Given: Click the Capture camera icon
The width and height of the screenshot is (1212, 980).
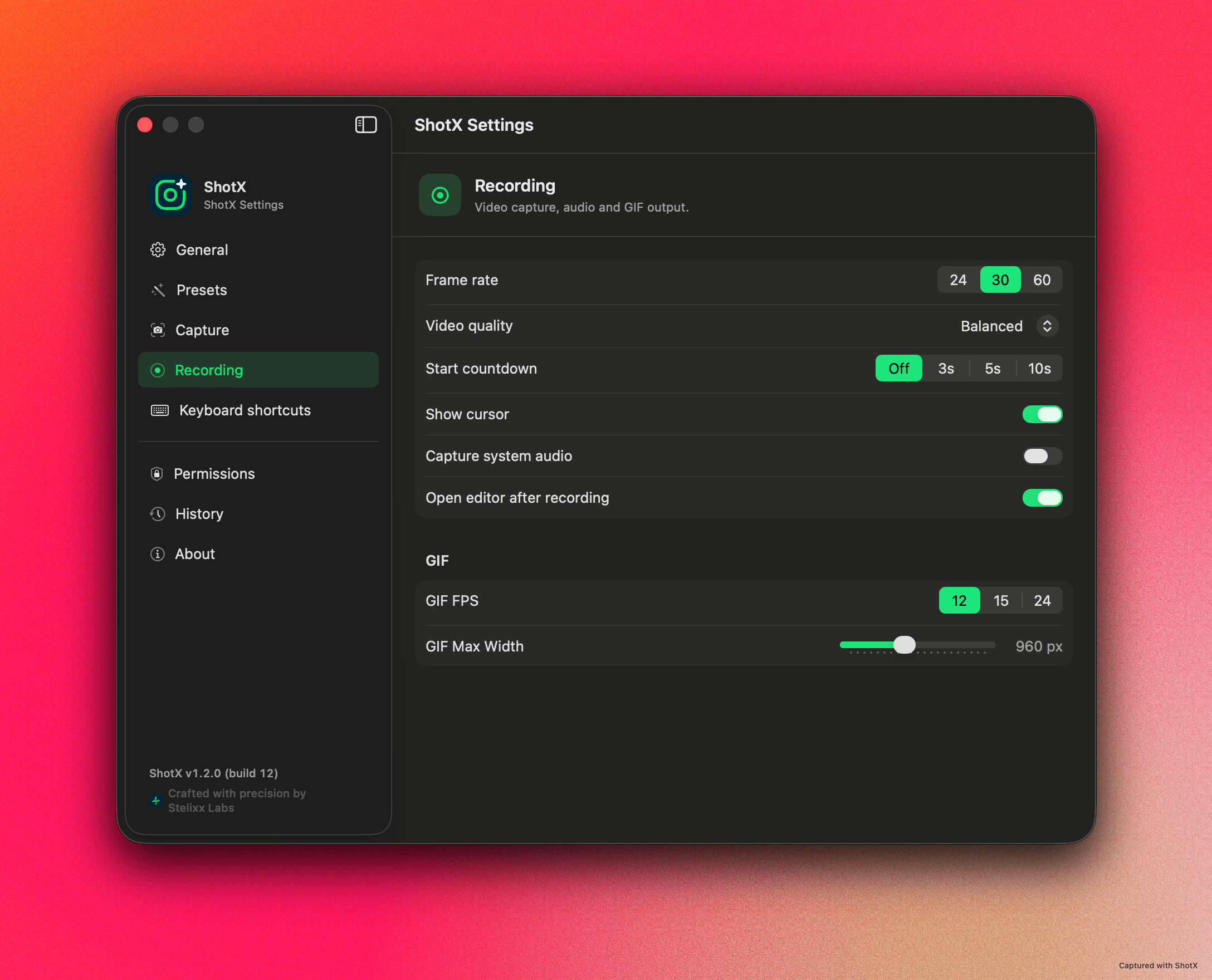Looking at the screenshot, I should tap(158, 330).
